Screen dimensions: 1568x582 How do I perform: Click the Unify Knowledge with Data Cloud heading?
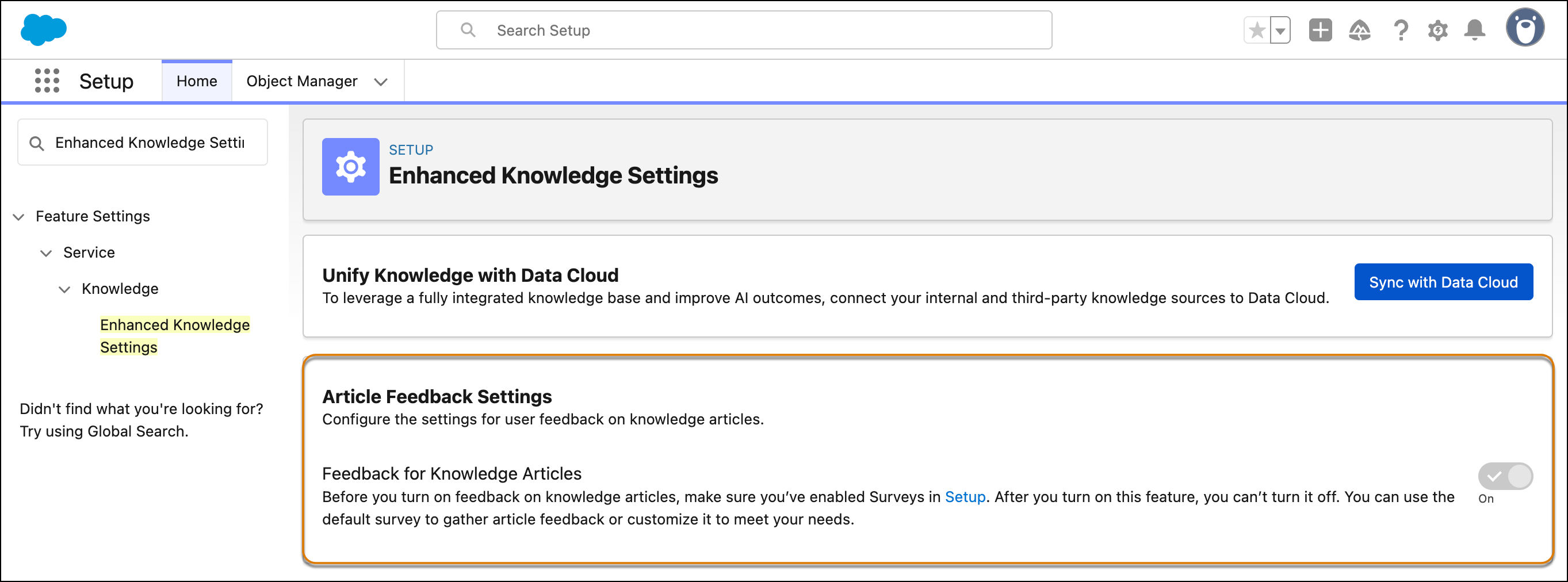pyautogui.click(x=471, y=275)
